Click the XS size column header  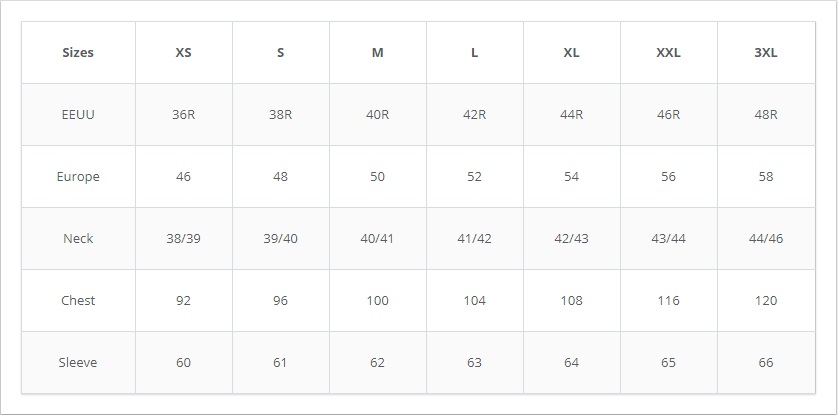tap(183, 52)
